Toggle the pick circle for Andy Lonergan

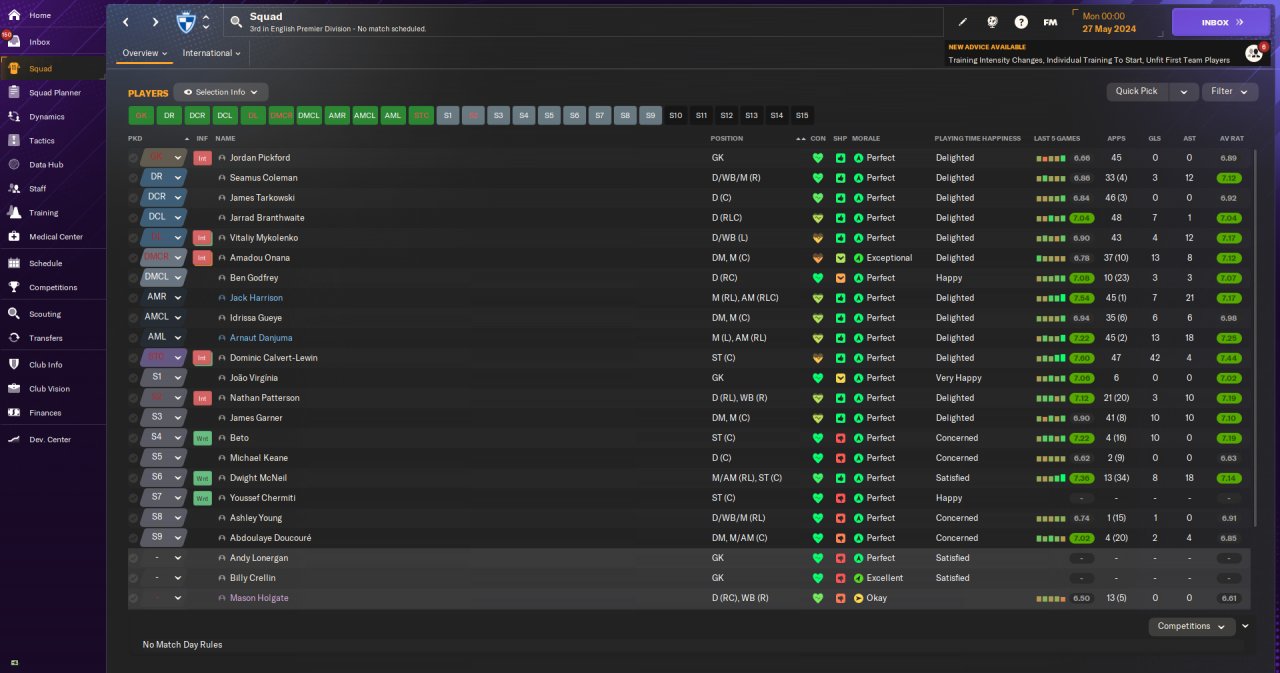(134, 558)
